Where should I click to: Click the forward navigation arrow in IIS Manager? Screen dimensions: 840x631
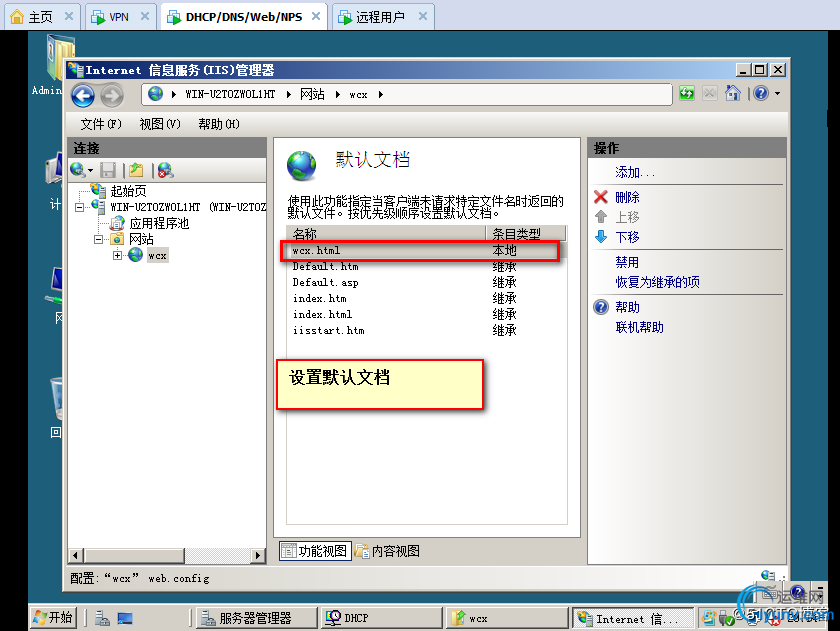[x=111, y=96]
